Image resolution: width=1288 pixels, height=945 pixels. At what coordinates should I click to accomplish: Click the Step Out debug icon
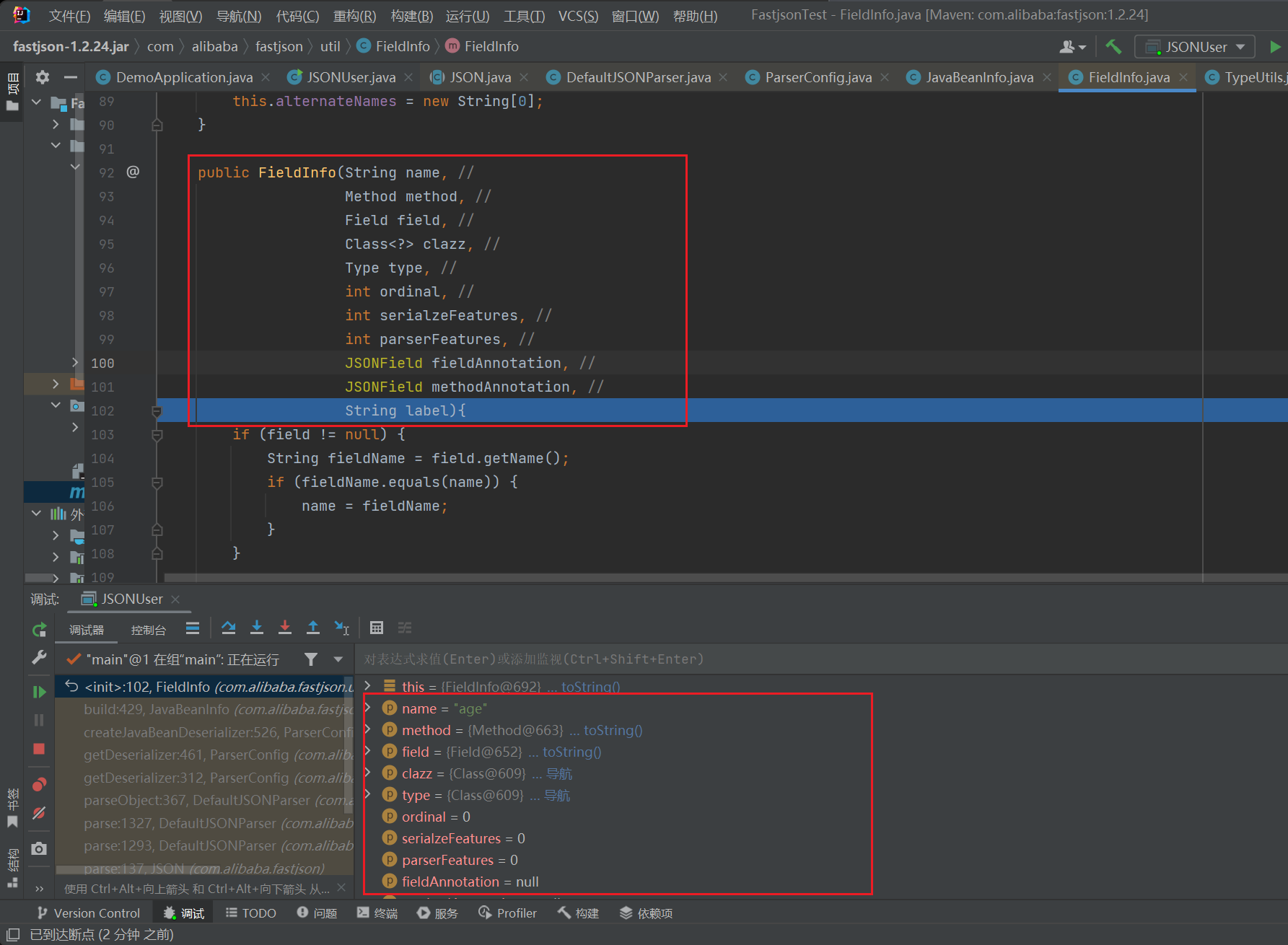[x=313, y=628]
